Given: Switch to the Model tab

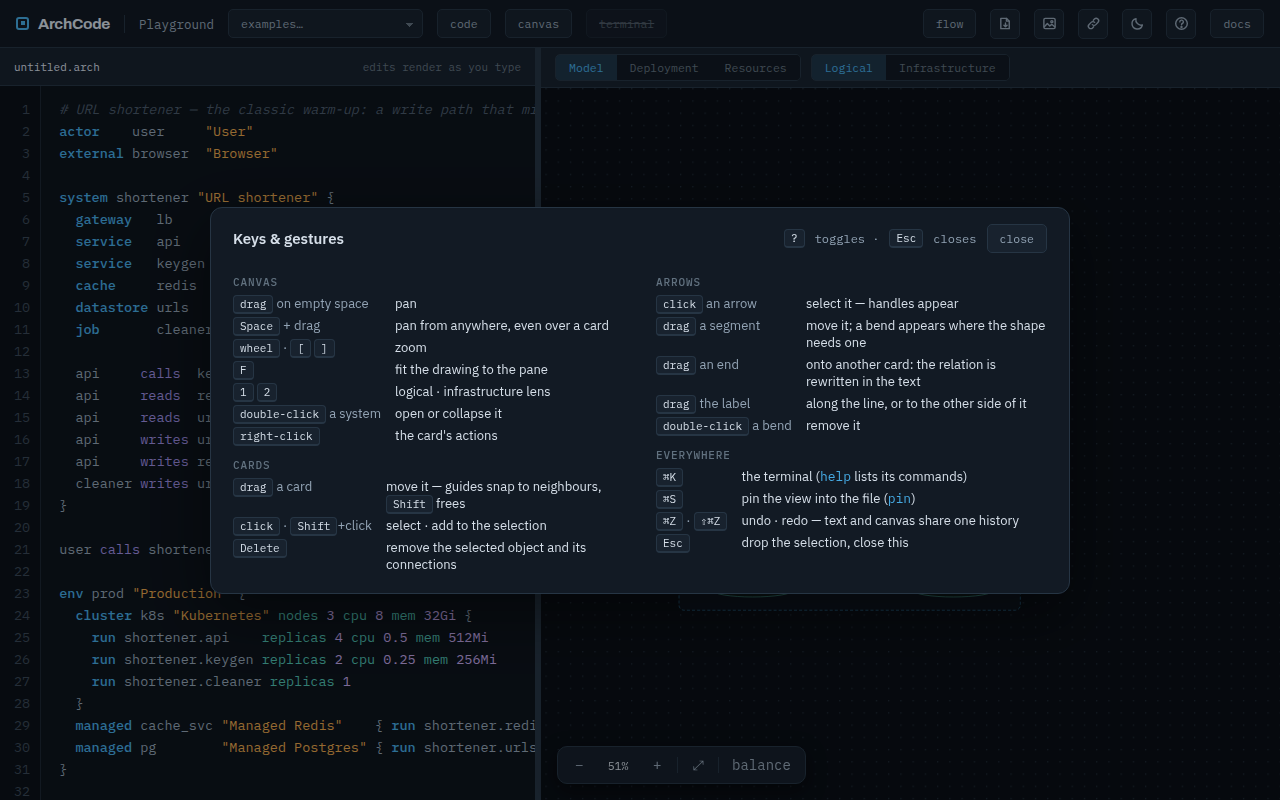Looking at the screenshot, I should (586, 68).
